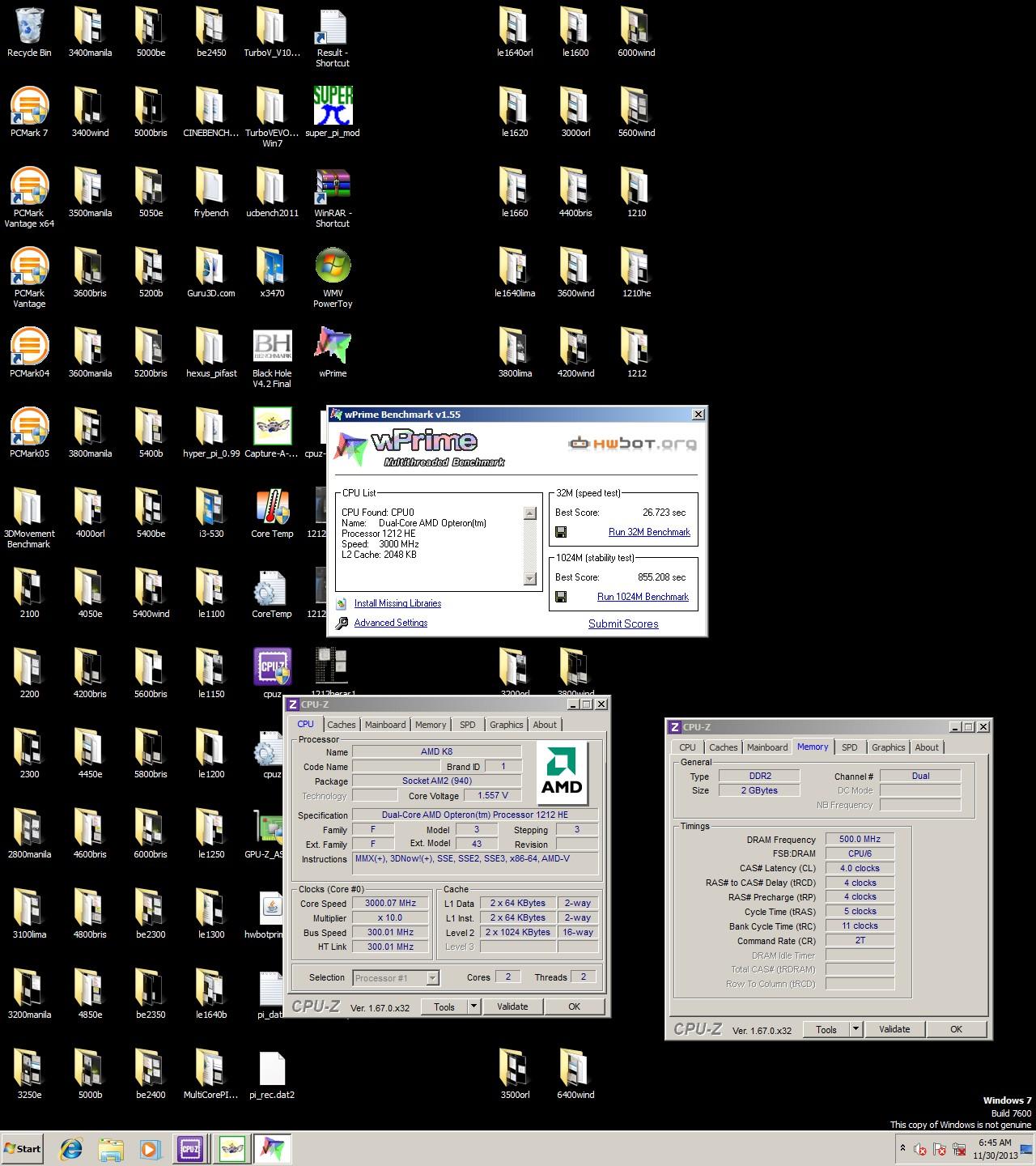The image size is (1036, 1166).
Task: Launch the Core Temp application icon
Action: click(x=272, y=513)
